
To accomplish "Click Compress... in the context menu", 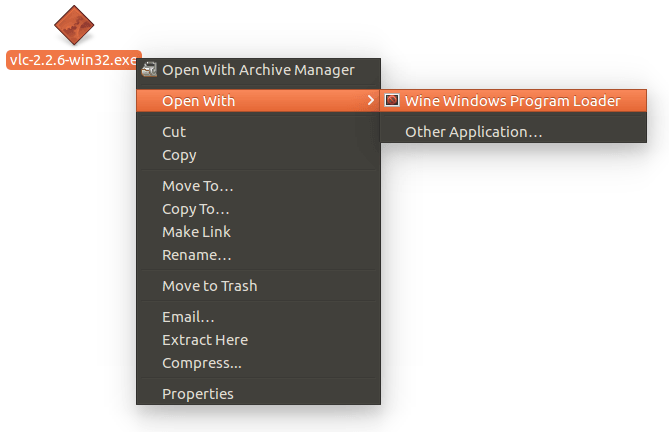I will (x=258, y=363).
